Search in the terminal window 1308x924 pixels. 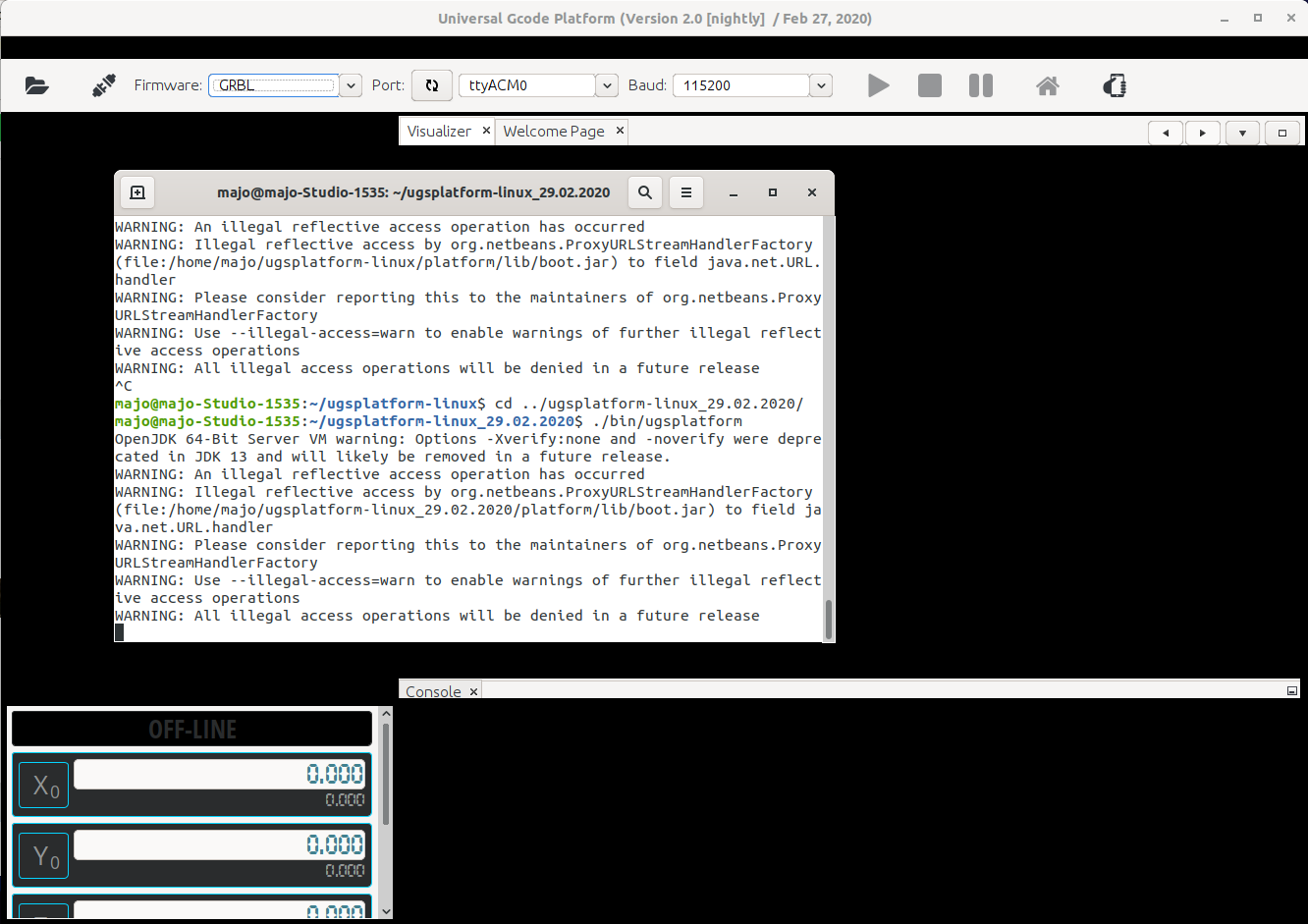pos(645,192)
